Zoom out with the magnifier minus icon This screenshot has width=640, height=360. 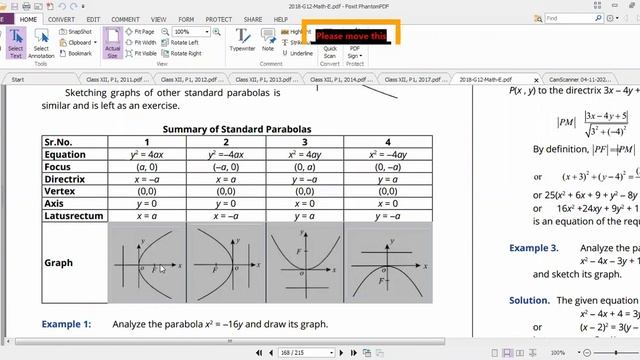tap(165, 31)
